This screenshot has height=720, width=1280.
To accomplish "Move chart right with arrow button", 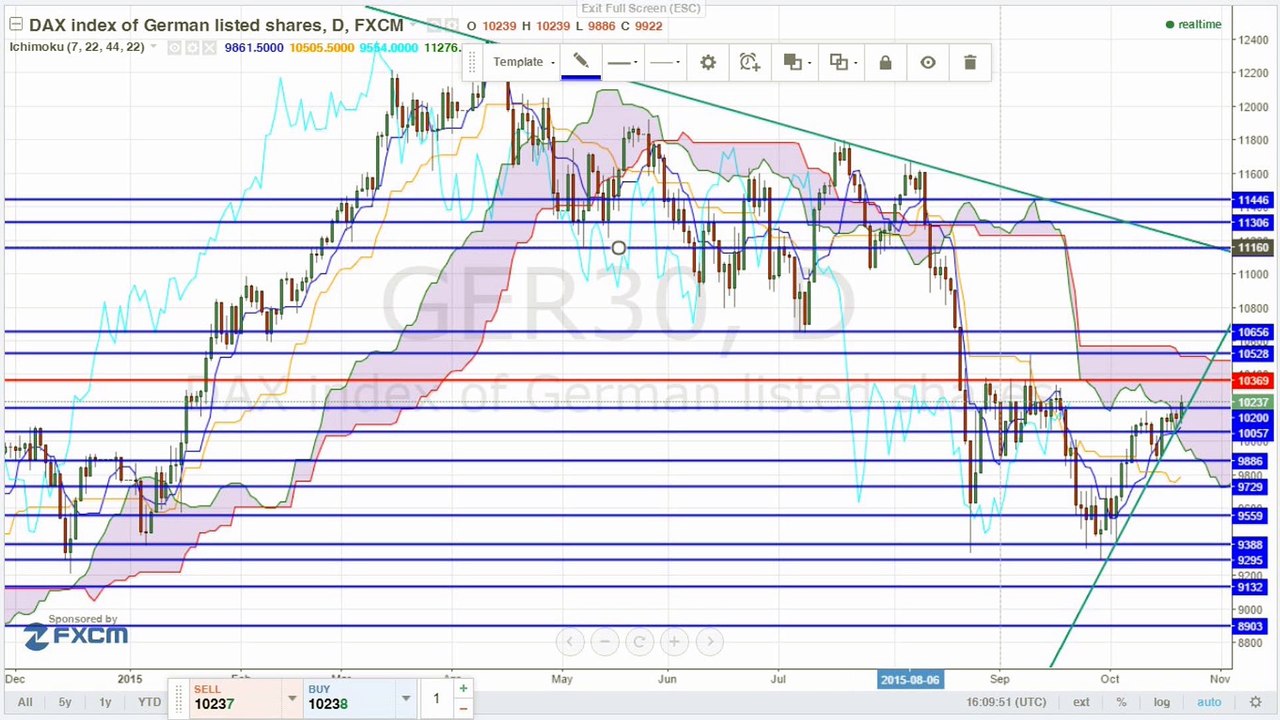I will [x=709, y=642].
